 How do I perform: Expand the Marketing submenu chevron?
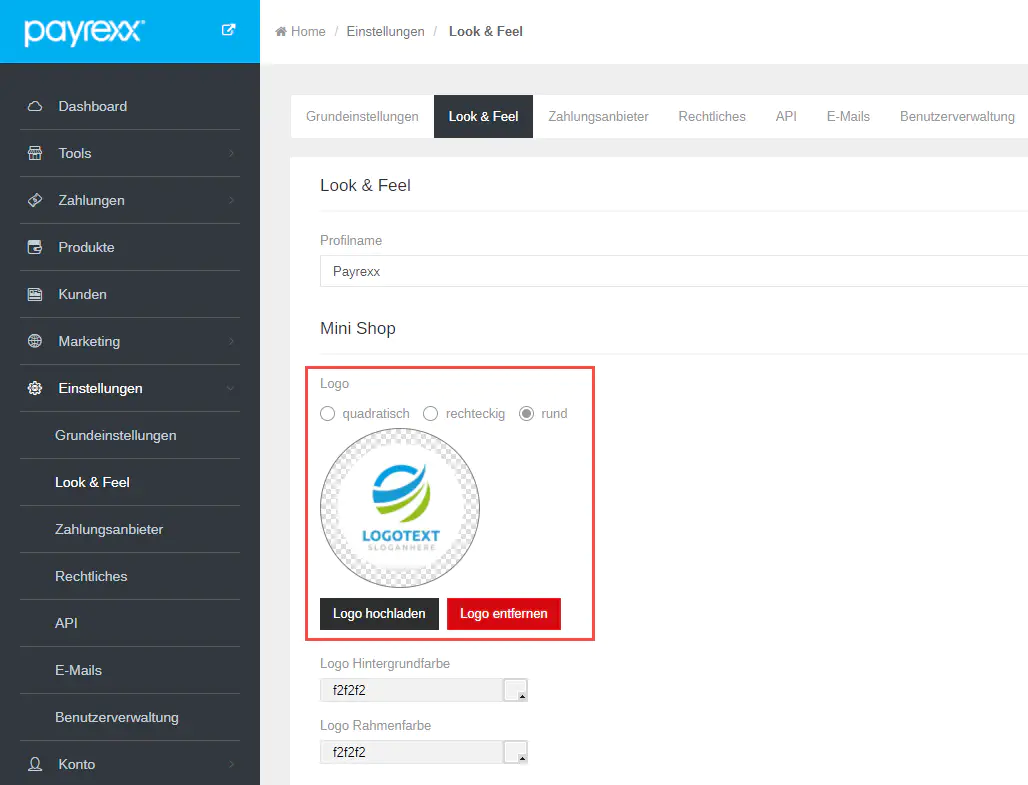pyautogui.click(x=231, y=341)
